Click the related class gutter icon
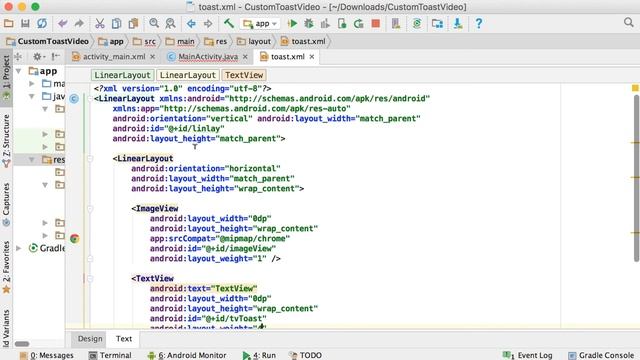This screenshot has height=360, width=640. [x=74, y=98]
